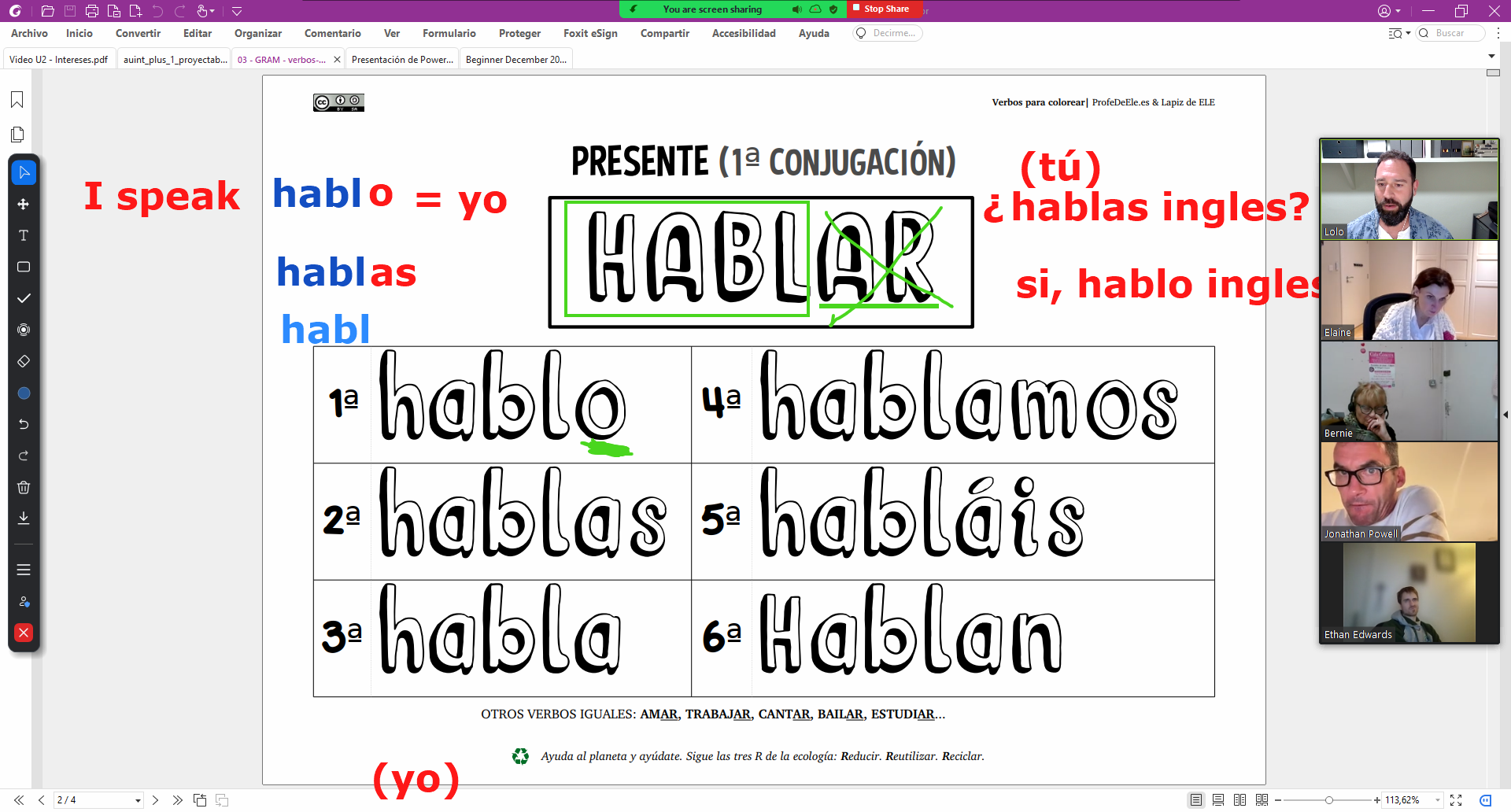Open the search options dropdown beside Buscar
Viewport: 1511px width, 812px height.
point(1399,33)
